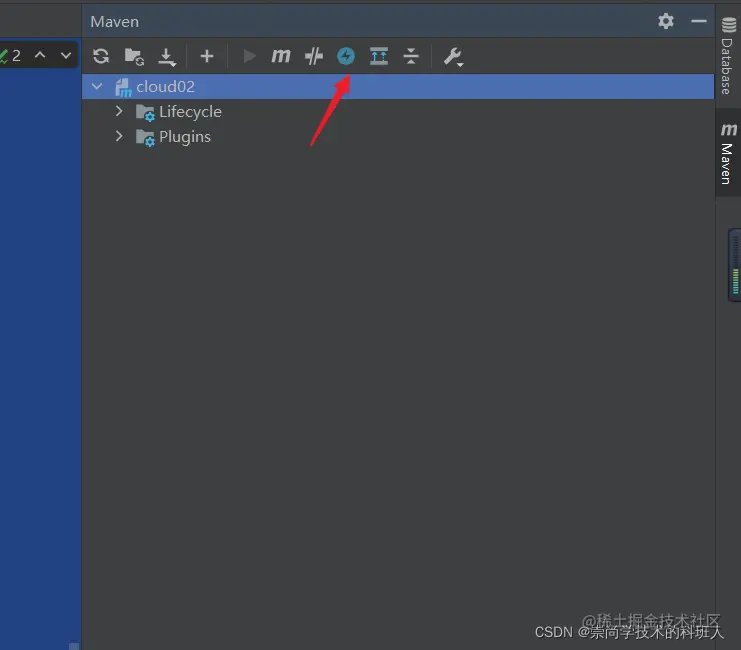Hide the Maven tool window
This screenshot has width=741, height=650.
tap(698, 21)
